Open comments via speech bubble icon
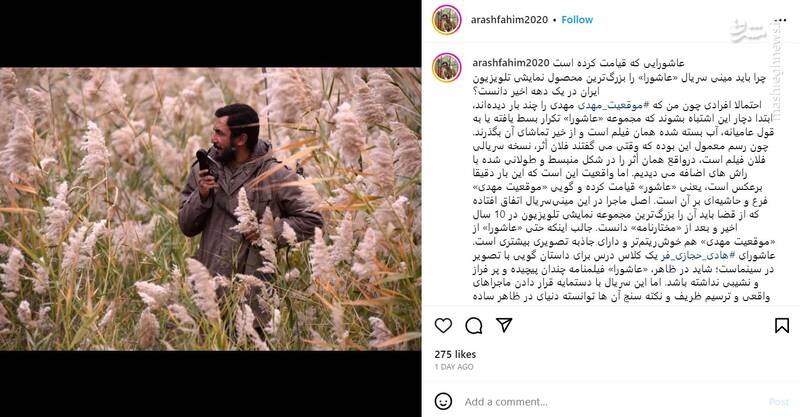 pos(473,325)
